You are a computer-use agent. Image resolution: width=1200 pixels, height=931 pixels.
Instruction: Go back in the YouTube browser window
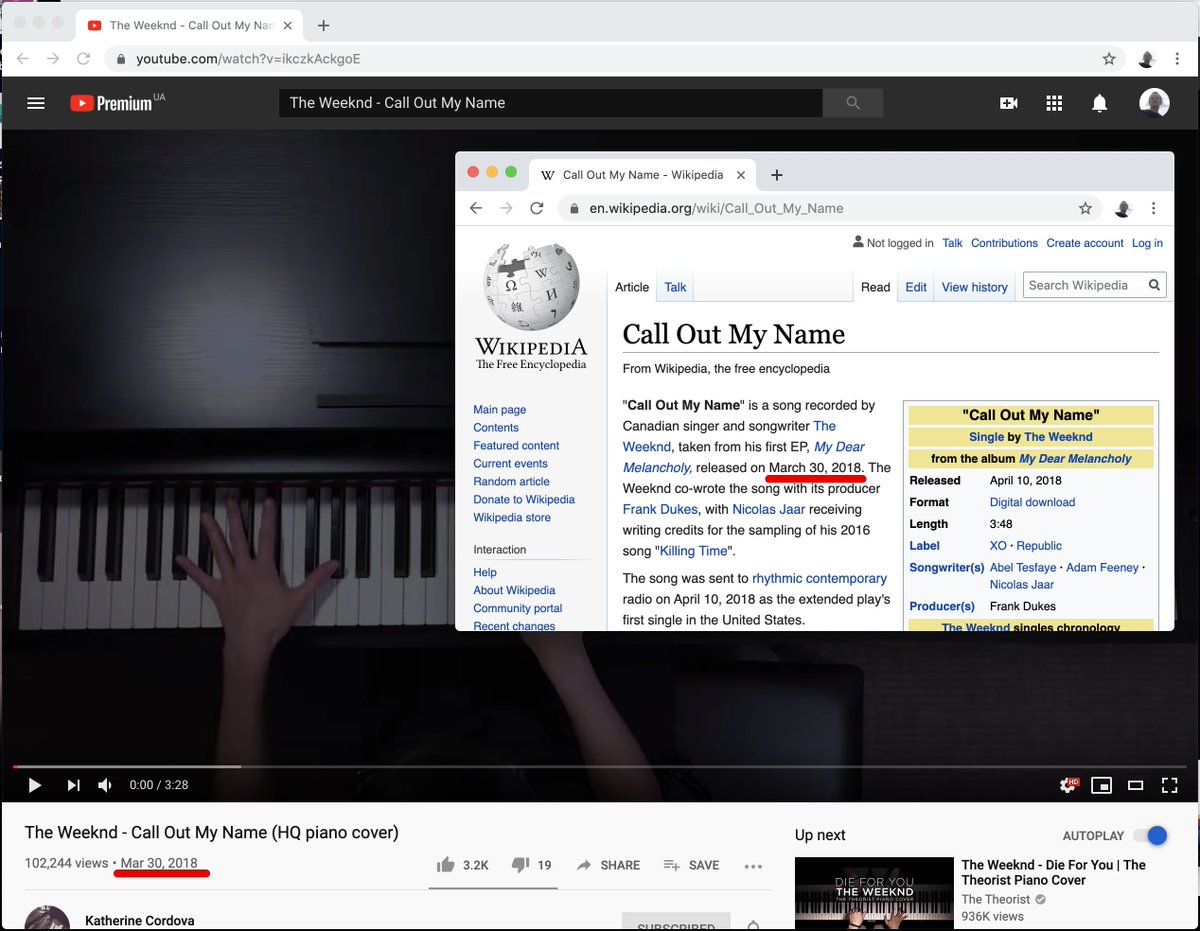(22, 59)
